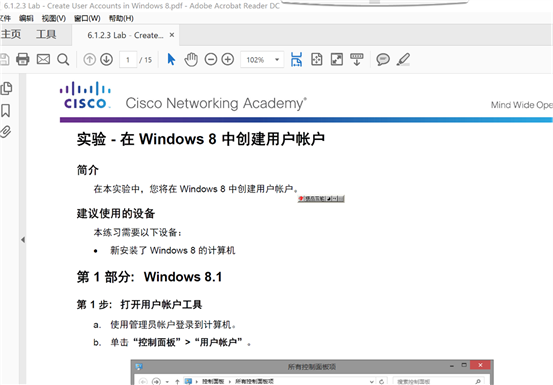Click the Print icon in toolbar
553x385 pixels.
23,59
